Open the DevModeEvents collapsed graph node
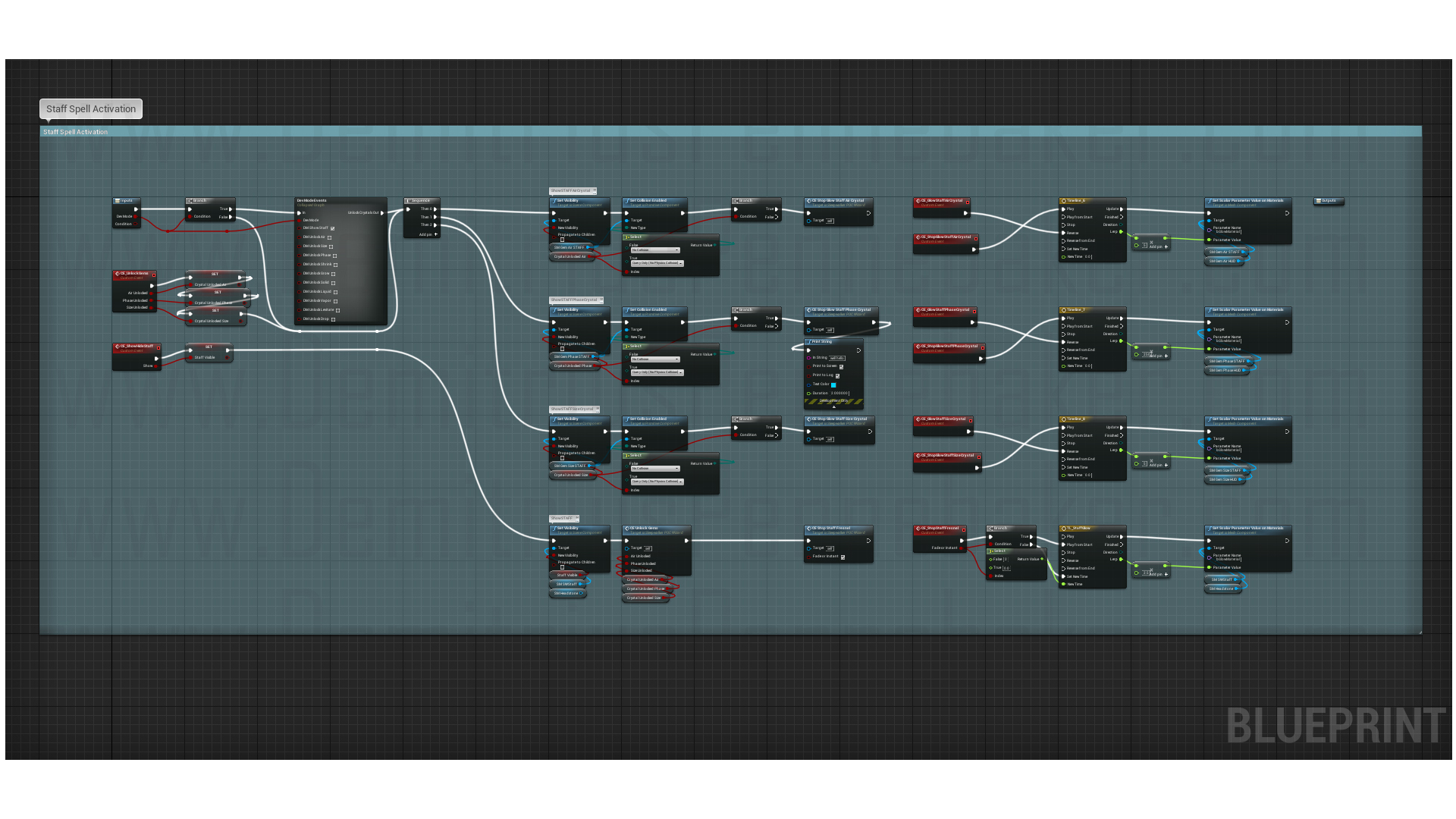1456x819 pixels. [x=340, y=262]
